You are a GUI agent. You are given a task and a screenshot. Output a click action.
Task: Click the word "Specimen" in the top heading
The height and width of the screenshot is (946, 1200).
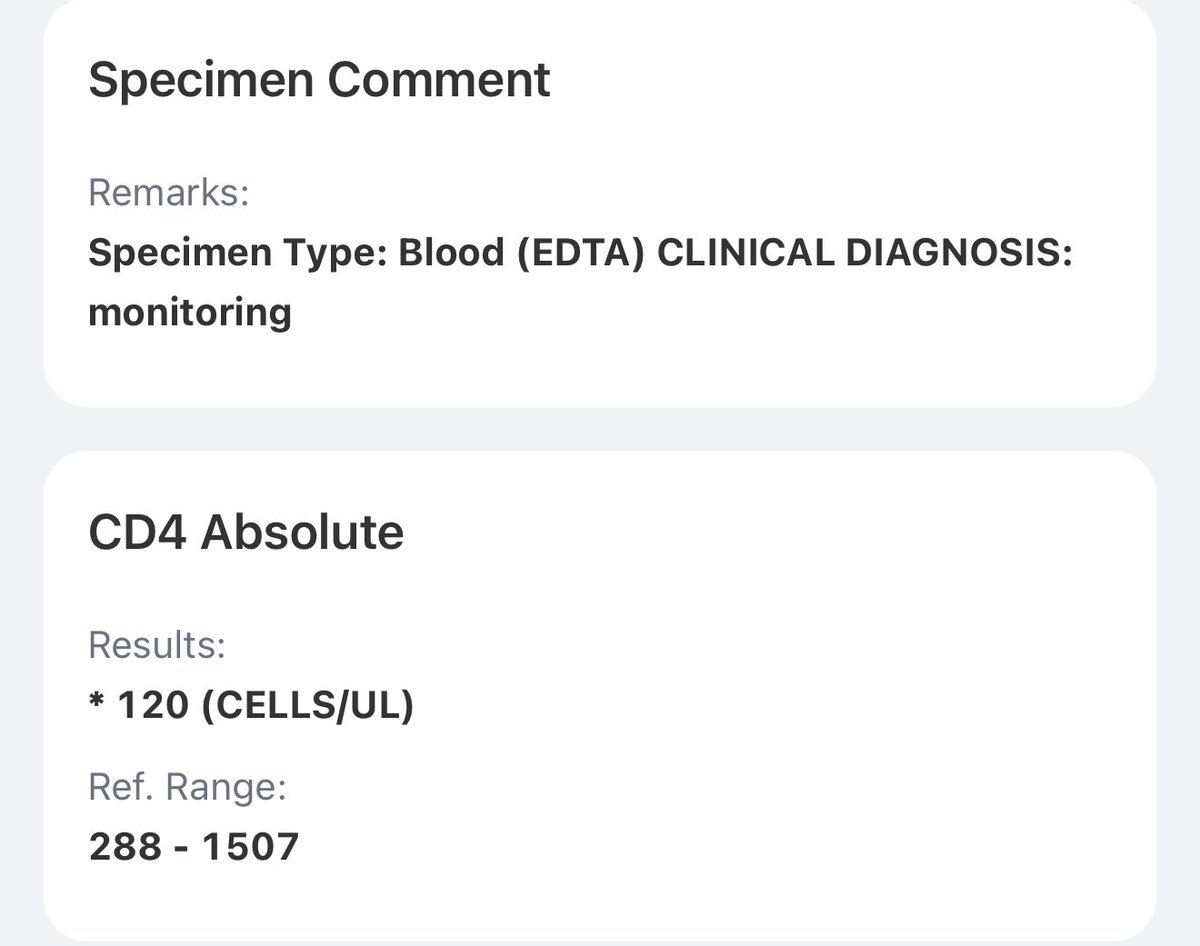pyautogui.click(x=200, y=80)
